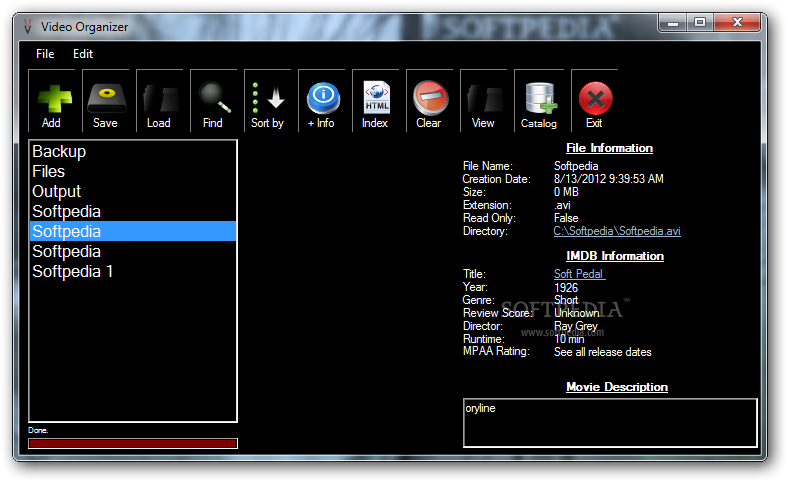The width and height of the screenshot is (788, 482).
Task: Click the green plus Add icon
Action: tap(55, 99)
